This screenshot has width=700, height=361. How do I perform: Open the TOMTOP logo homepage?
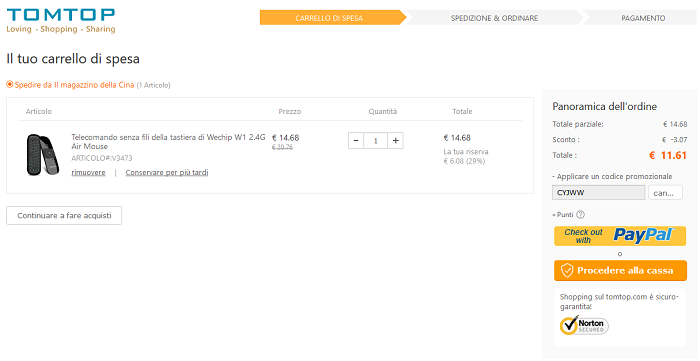(x=61, y=21)
